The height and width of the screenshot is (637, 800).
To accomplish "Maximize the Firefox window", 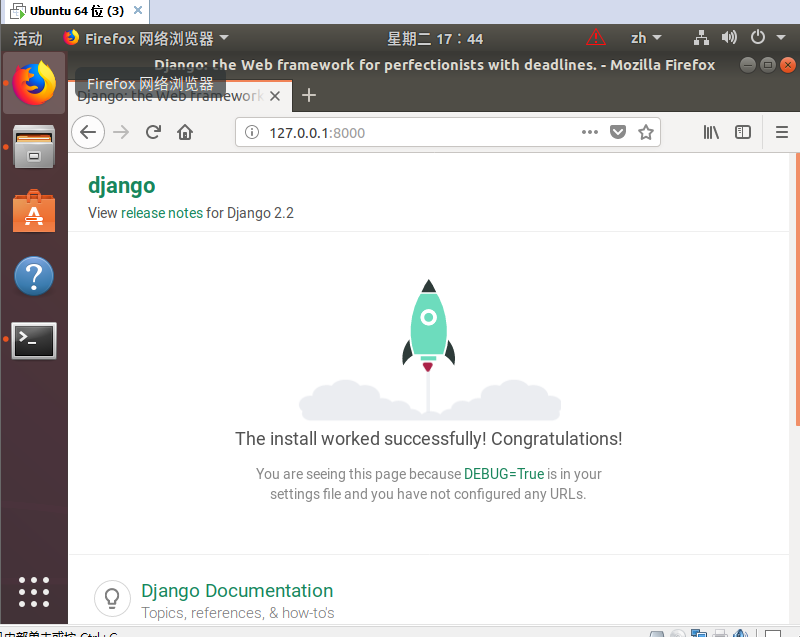I will [x=768, y=65].
